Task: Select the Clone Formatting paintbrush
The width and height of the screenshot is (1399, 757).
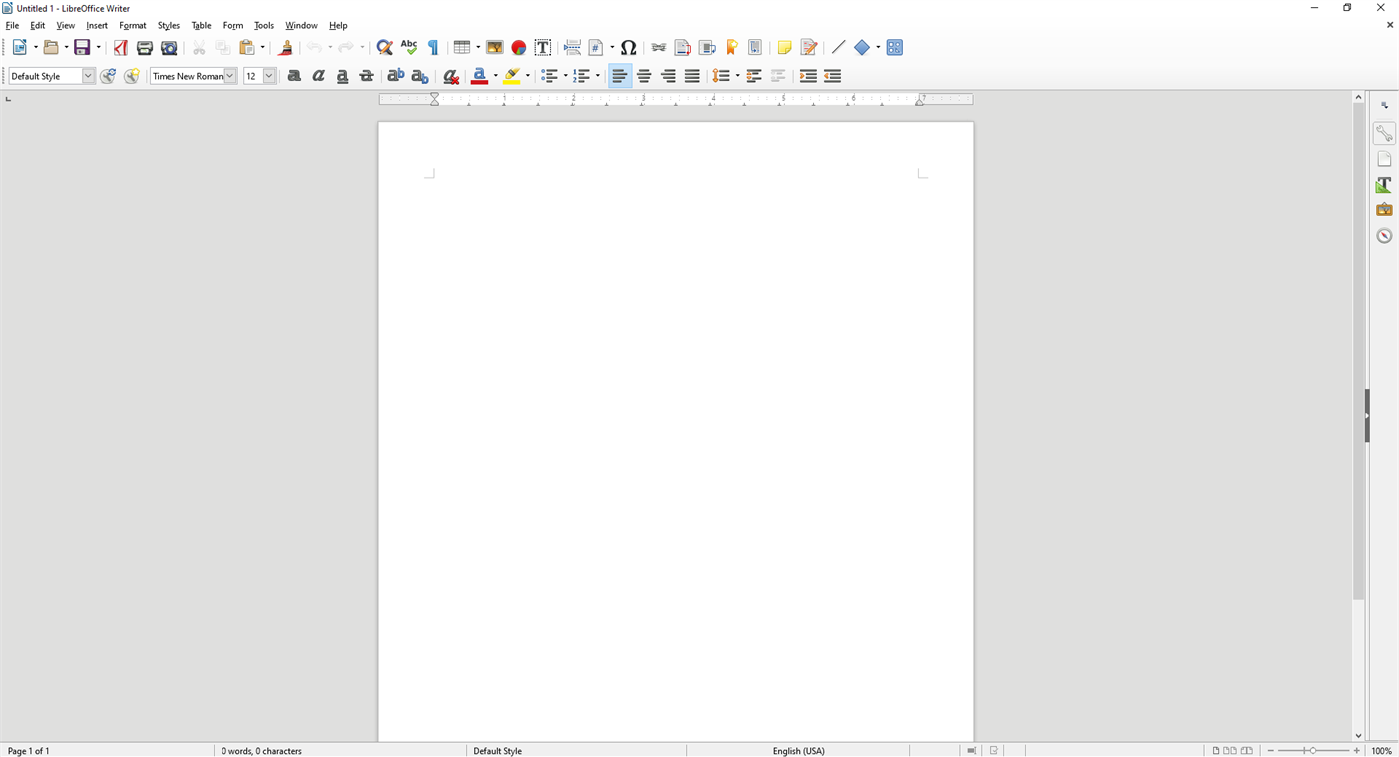Action: (x=286, y=47)
